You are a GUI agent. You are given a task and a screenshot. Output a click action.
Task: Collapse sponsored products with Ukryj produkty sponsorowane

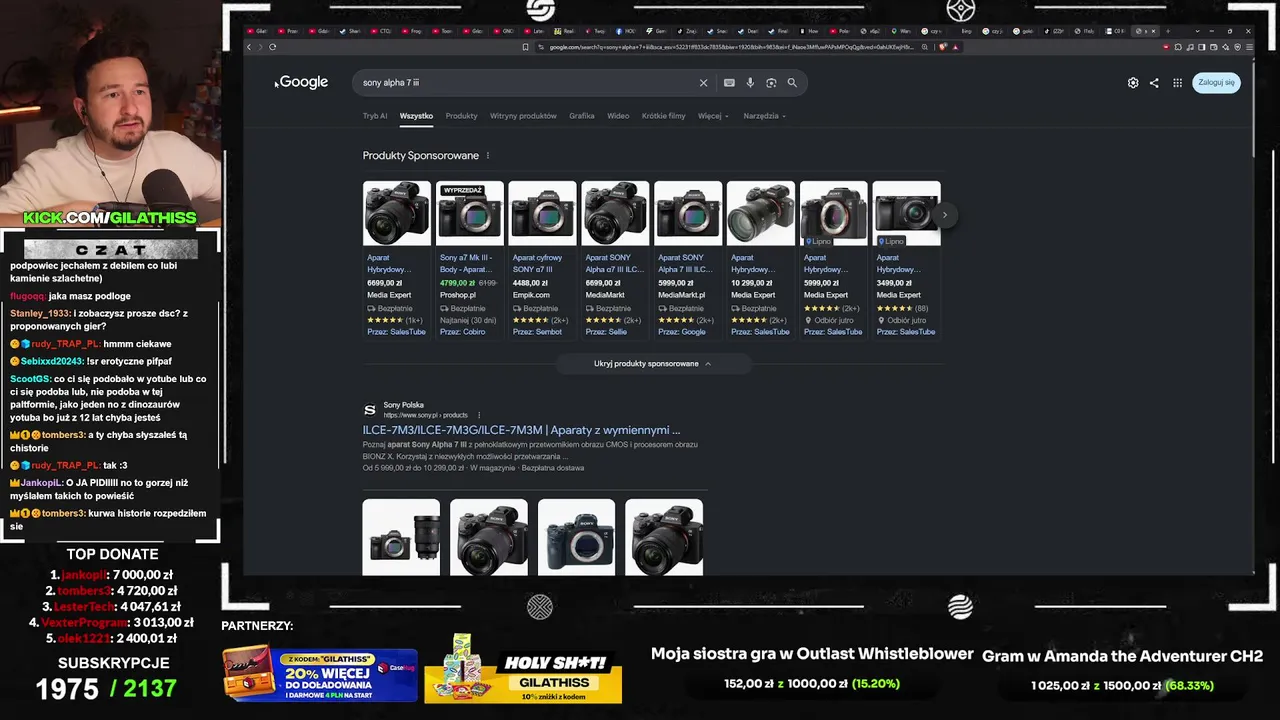653,364
